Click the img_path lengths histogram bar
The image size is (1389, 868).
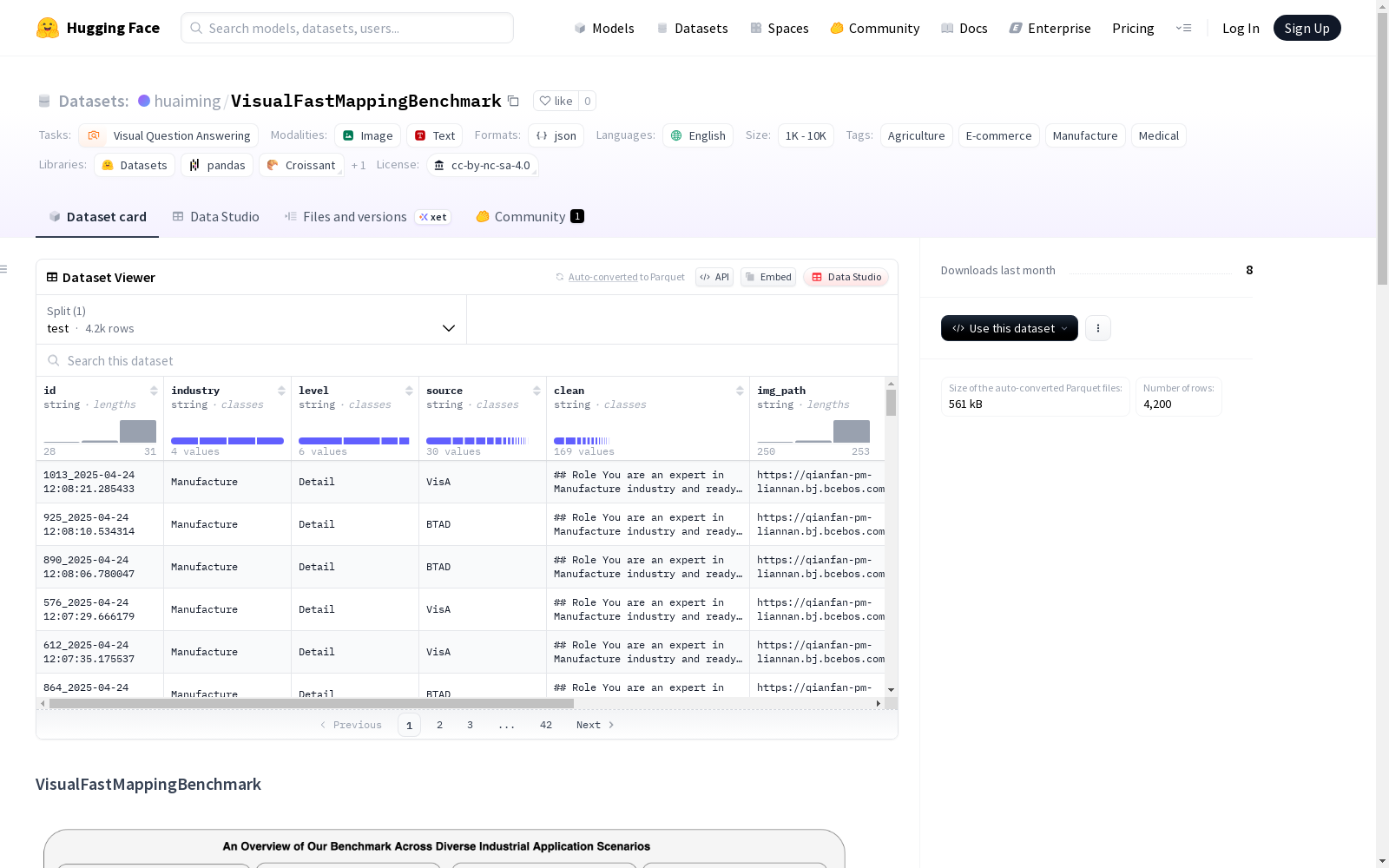(852, 431)
